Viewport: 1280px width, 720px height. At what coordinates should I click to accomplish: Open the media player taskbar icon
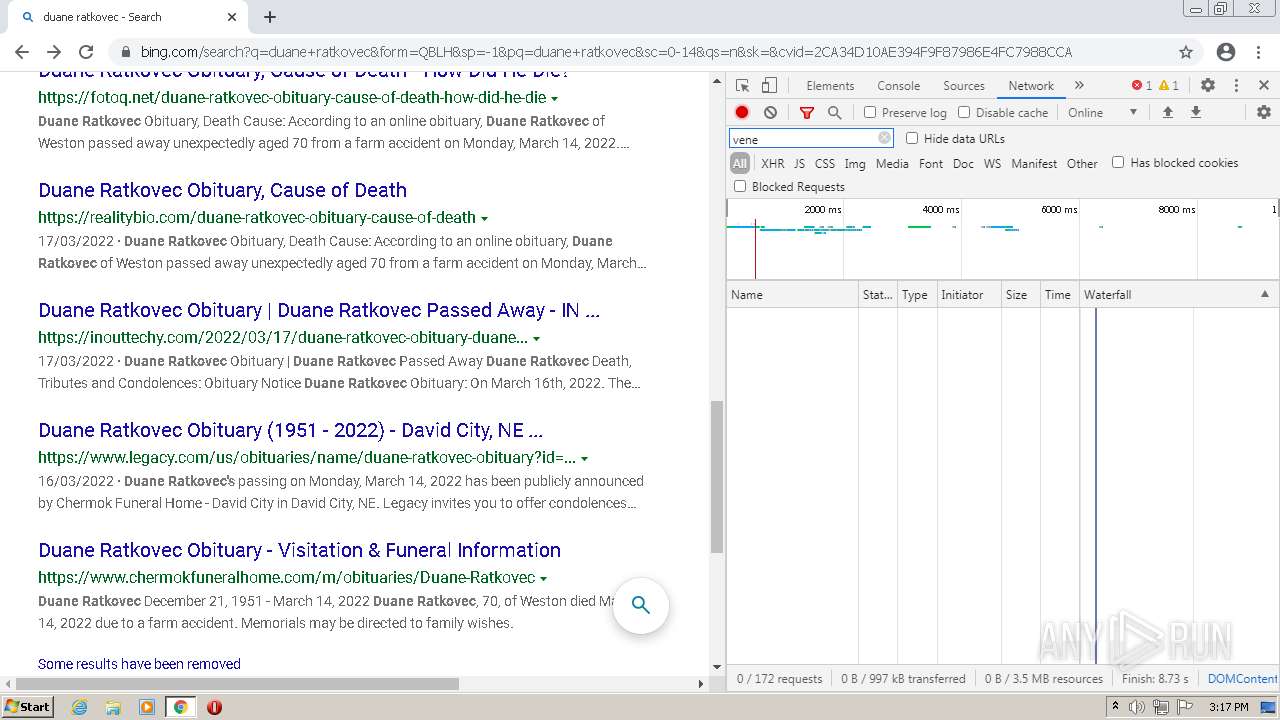(147, 707)
